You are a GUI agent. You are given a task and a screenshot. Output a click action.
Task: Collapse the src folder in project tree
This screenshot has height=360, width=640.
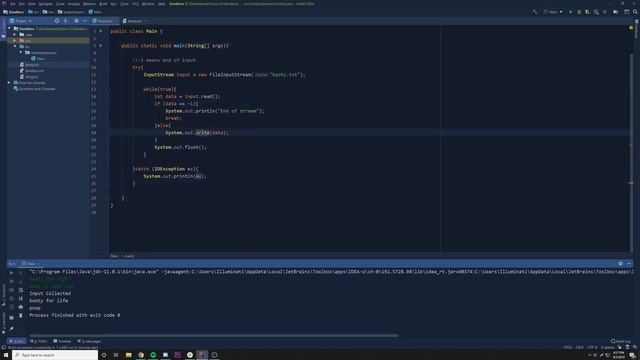15,47
